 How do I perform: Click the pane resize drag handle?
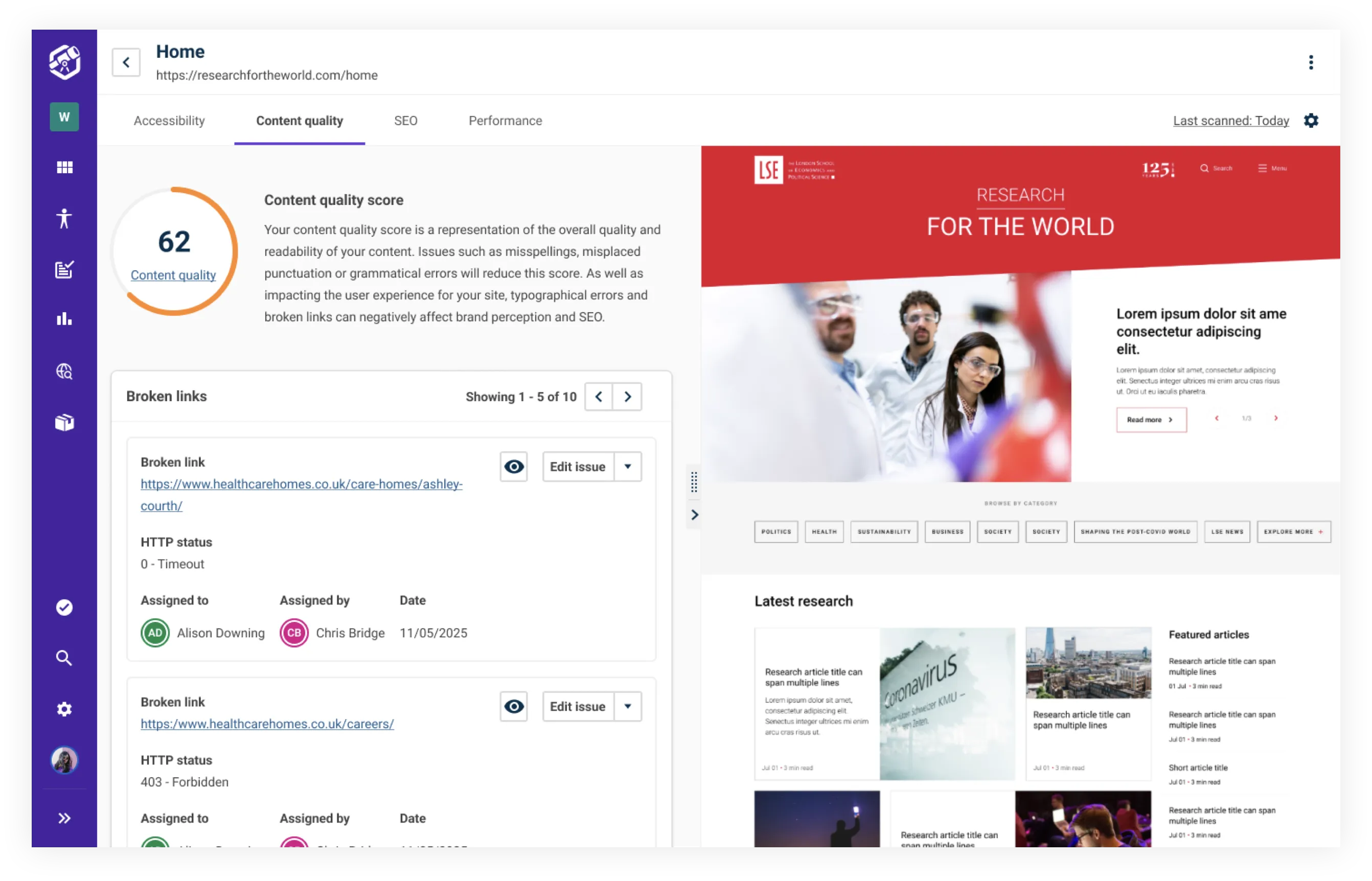(x=694, y=482)
